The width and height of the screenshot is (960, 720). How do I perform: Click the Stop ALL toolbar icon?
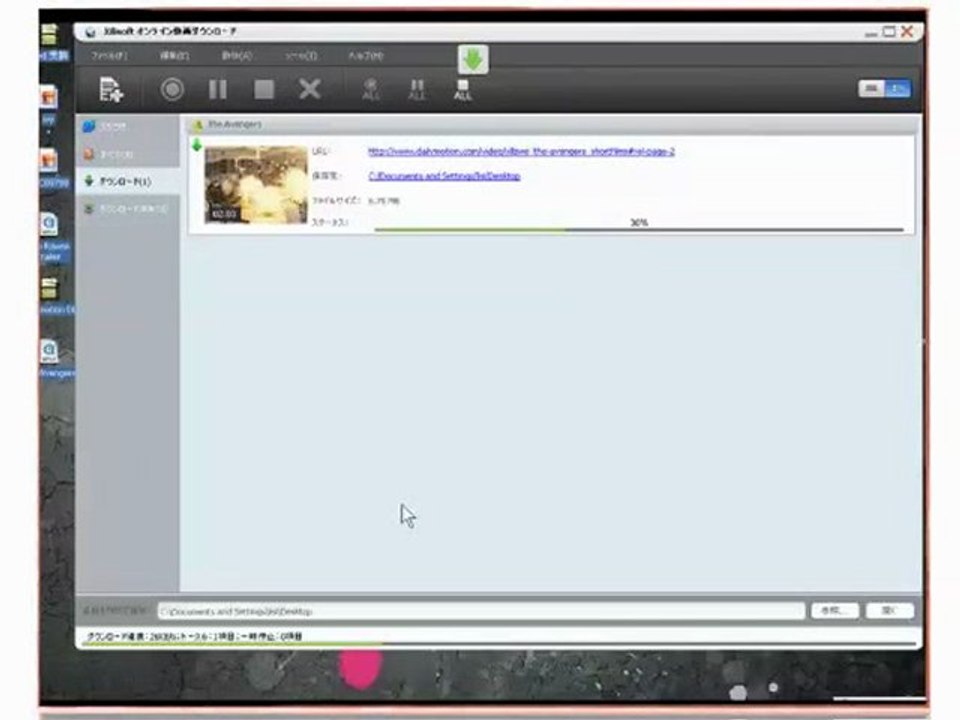463,89
